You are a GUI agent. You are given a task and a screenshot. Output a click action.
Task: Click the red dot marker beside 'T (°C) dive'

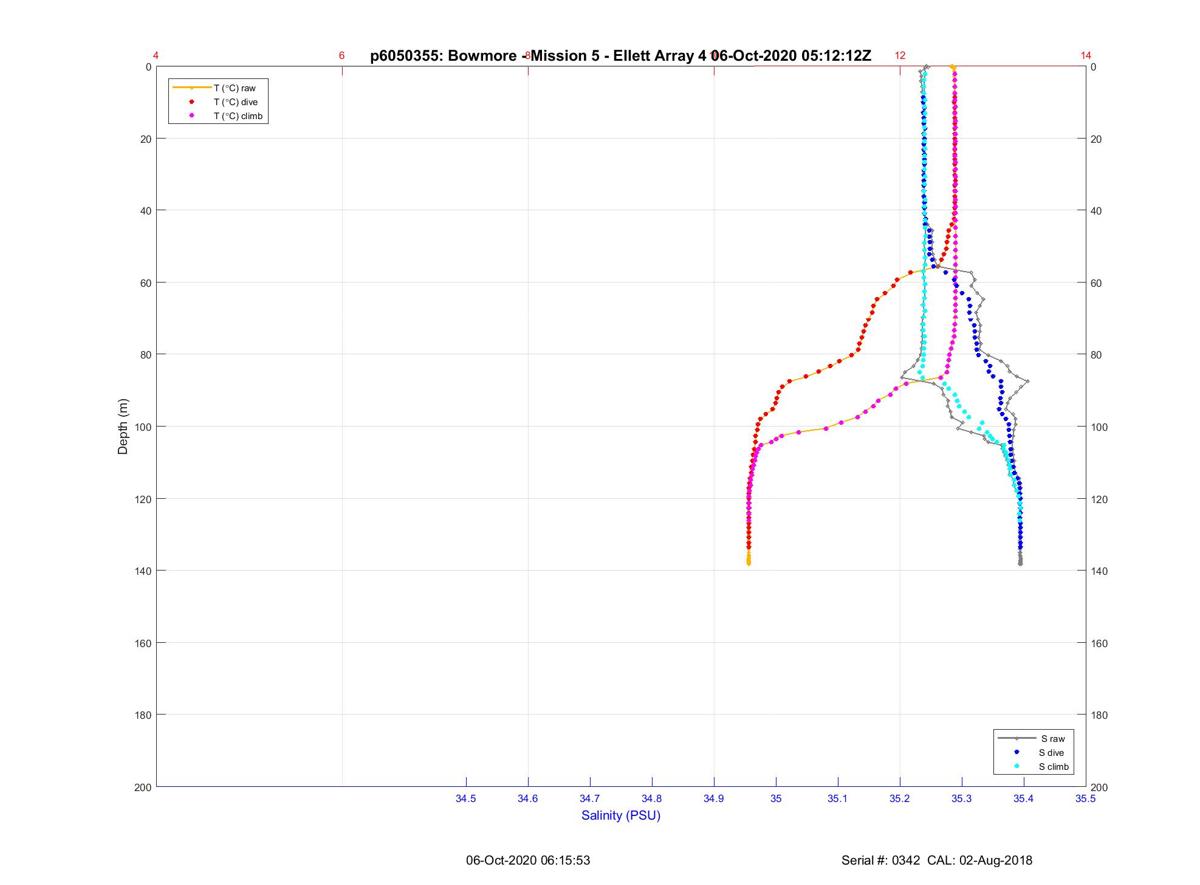click(x=191, y=102)
